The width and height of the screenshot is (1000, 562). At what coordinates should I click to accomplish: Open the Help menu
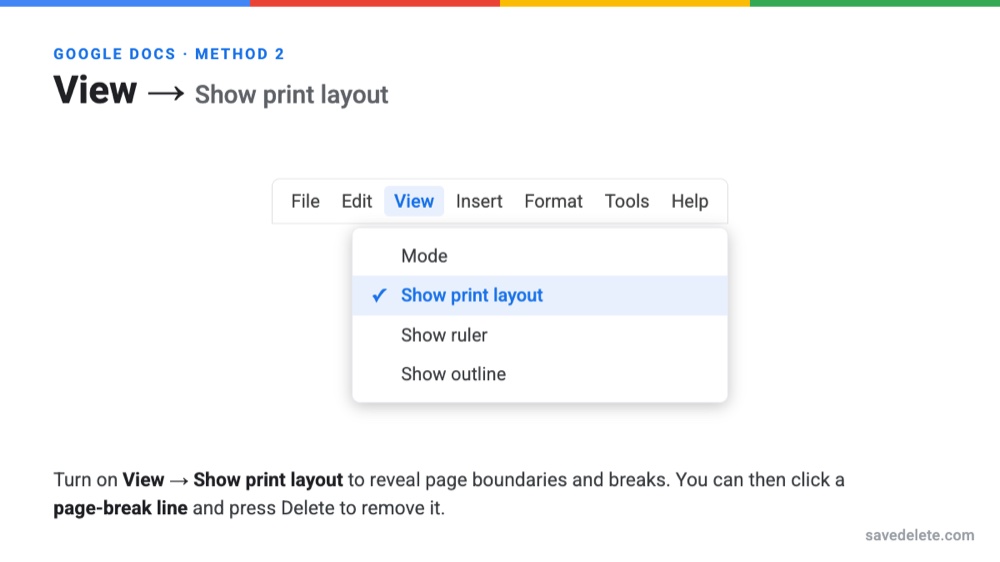click(x=689, y=202)
